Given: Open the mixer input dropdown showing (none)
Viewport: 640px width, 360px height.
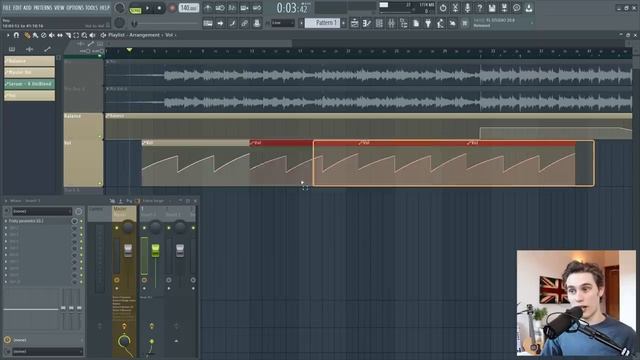Looking at the screenshot, I should point(42,211).
